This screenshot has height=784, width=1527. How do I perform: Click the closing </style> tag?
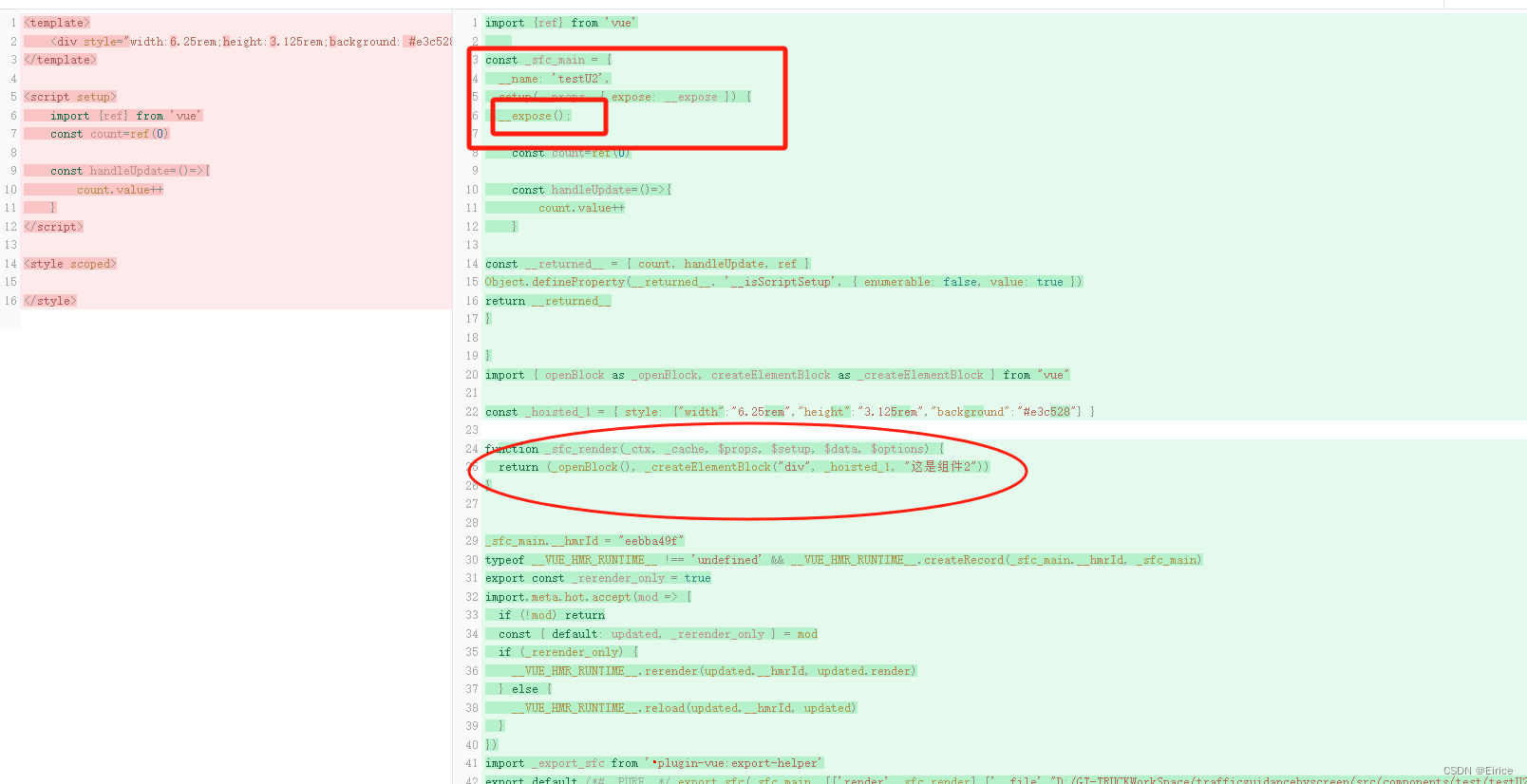tap(50, 301)
